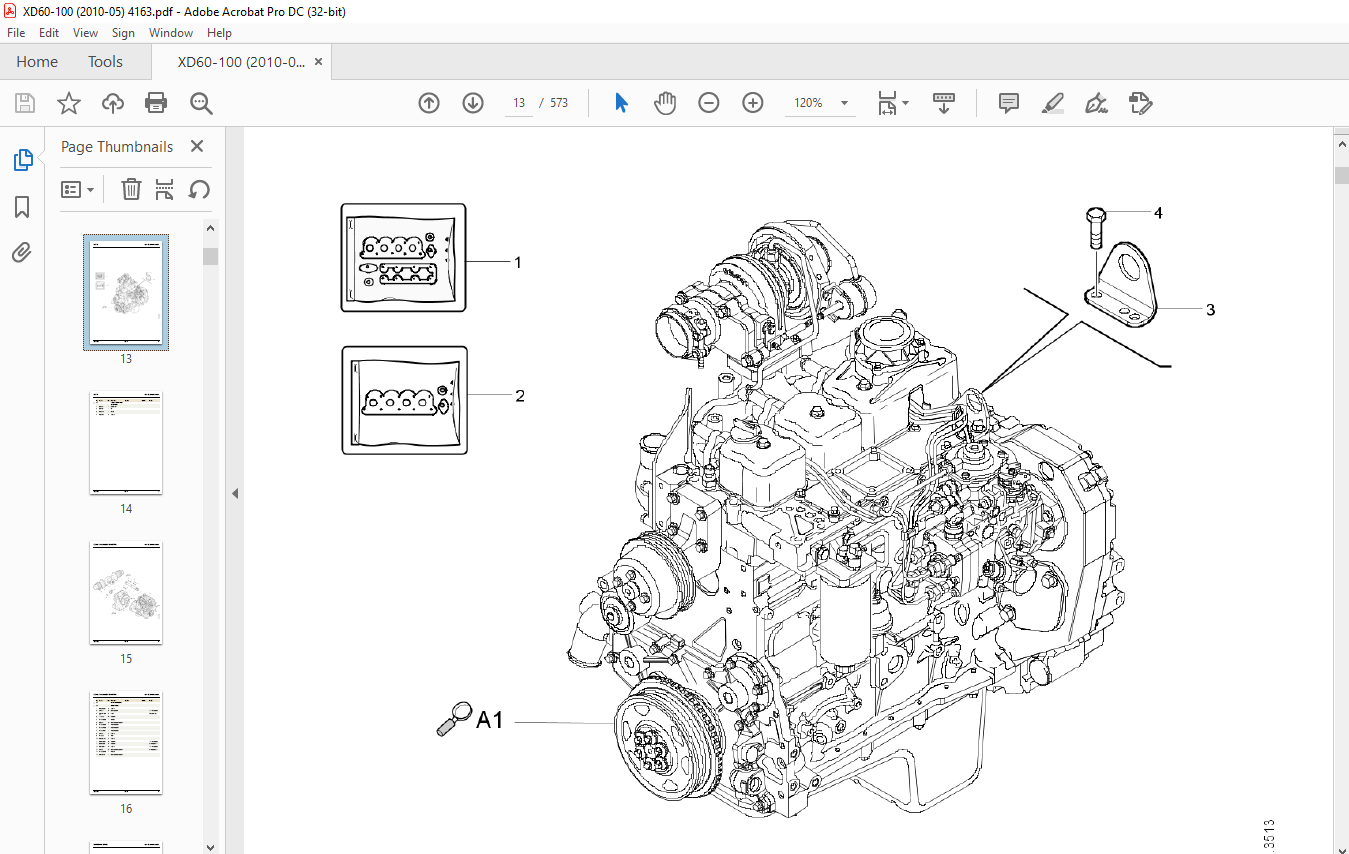Image resolution: width=1349 pixels, height=854 pixels.
Task: Select page 15 thumbnail
Action: tap(126, 593)
